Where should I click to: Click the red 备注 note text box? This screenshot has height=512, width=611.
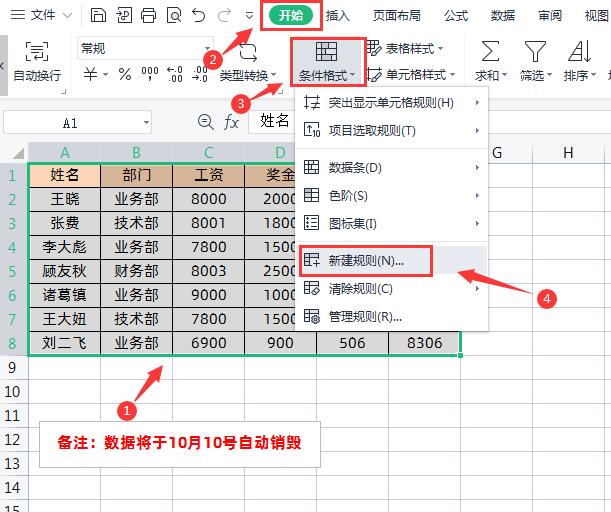click(x=180, y=444)
